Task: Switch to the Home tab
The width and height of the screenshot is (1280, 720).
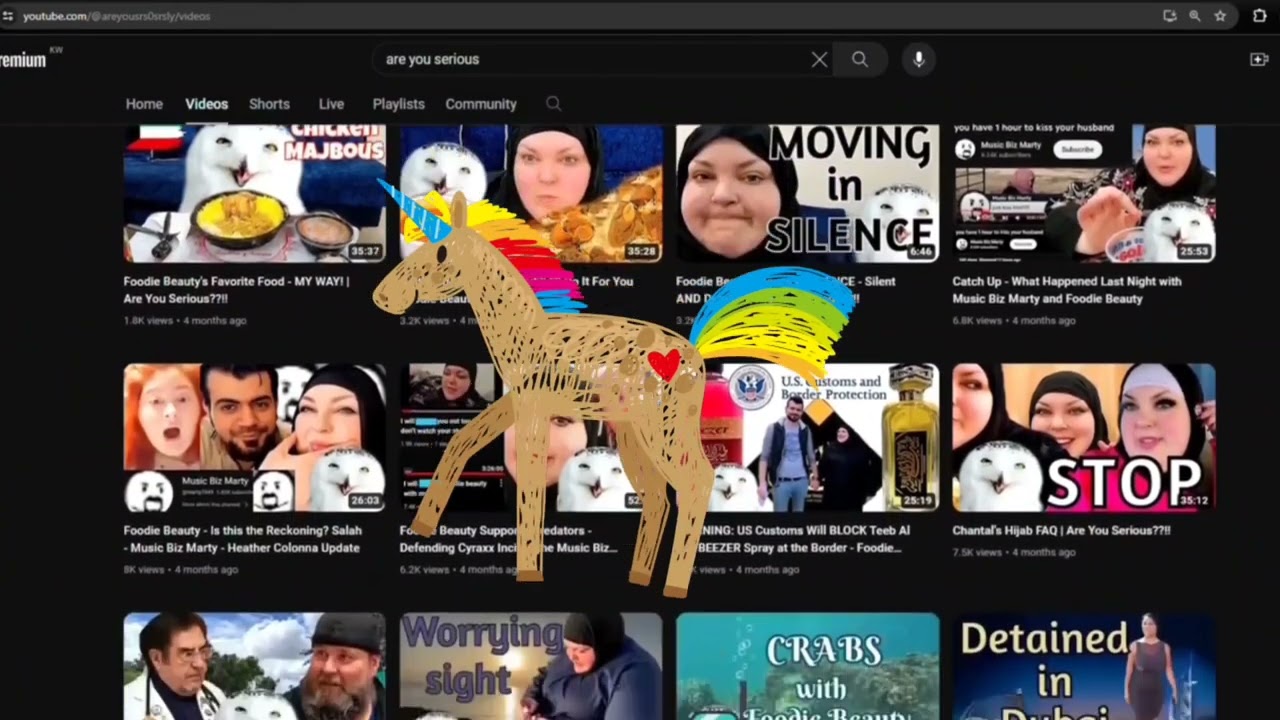Action: [144, 104]
